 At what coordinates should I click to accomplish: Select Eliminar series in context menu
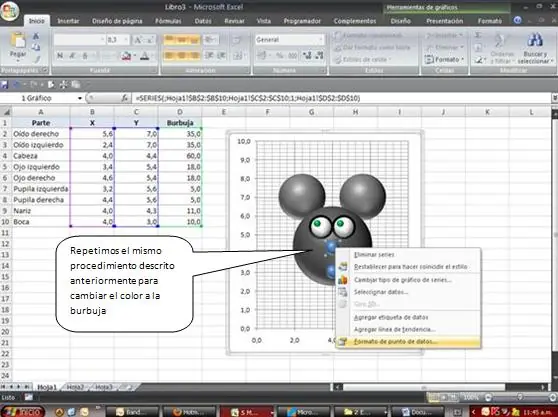[x=374, y=254]
